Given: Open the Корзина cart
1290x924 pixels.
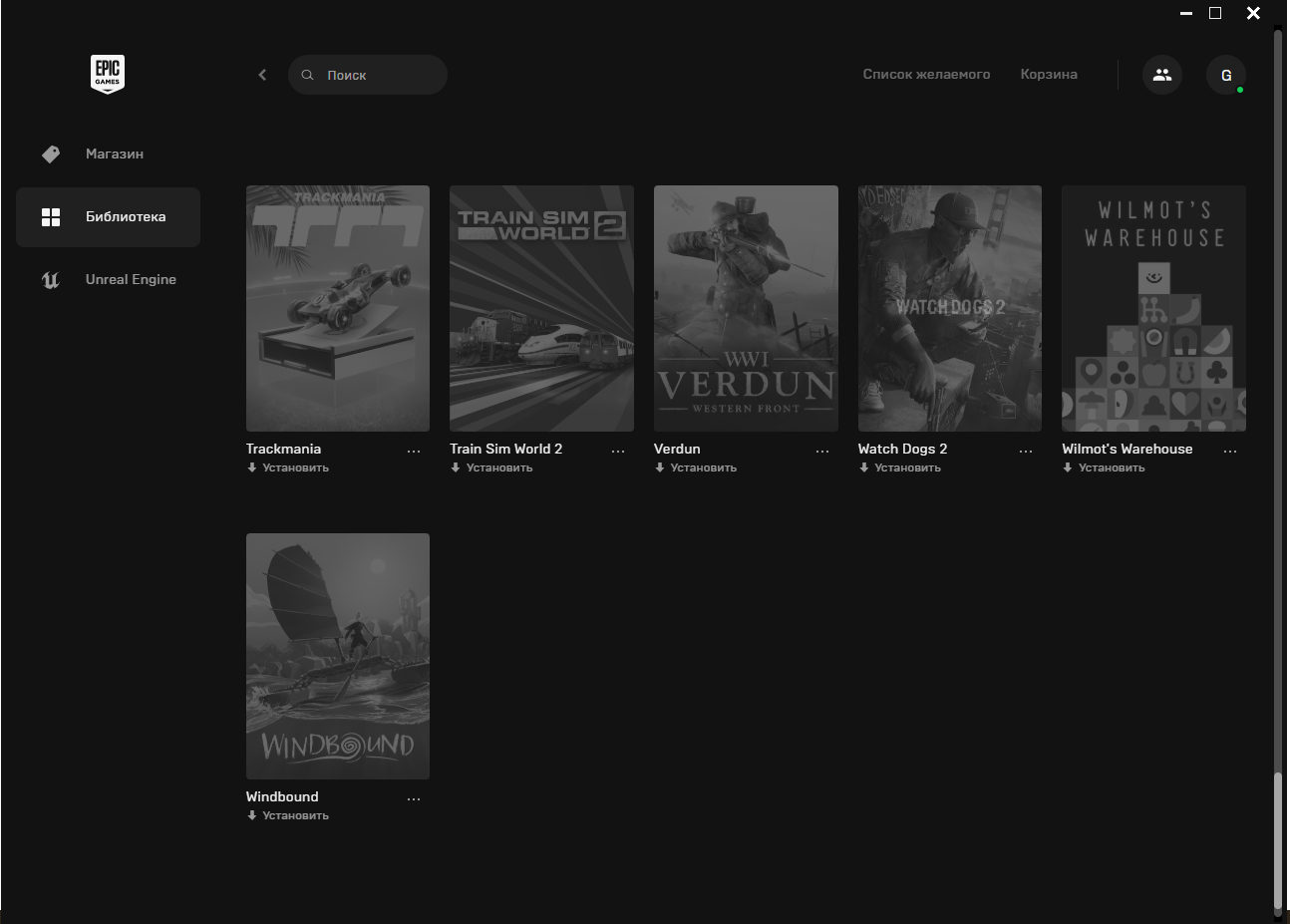Looking at the screenshot, I should 1049,74.
